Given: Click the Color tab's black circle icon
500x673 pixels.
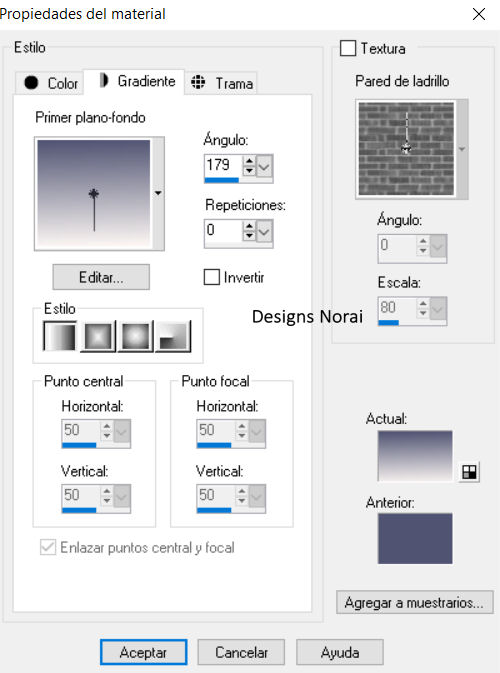Looking at the screenshot, I should (31, 82).
